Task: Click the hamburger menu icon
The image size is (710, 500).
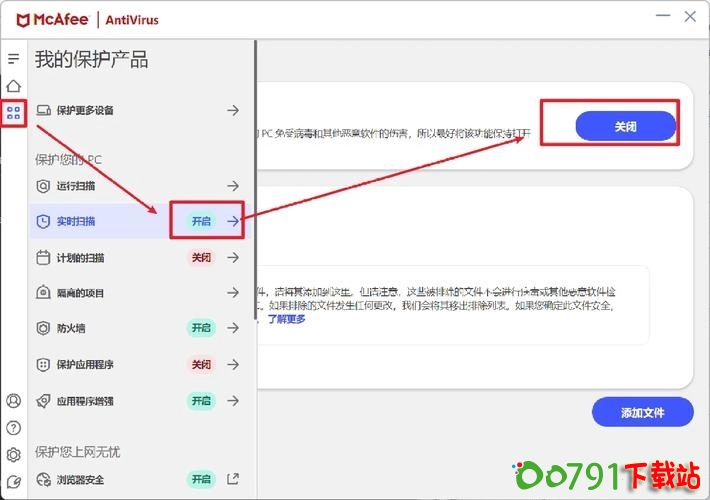Action: [13, 59]
